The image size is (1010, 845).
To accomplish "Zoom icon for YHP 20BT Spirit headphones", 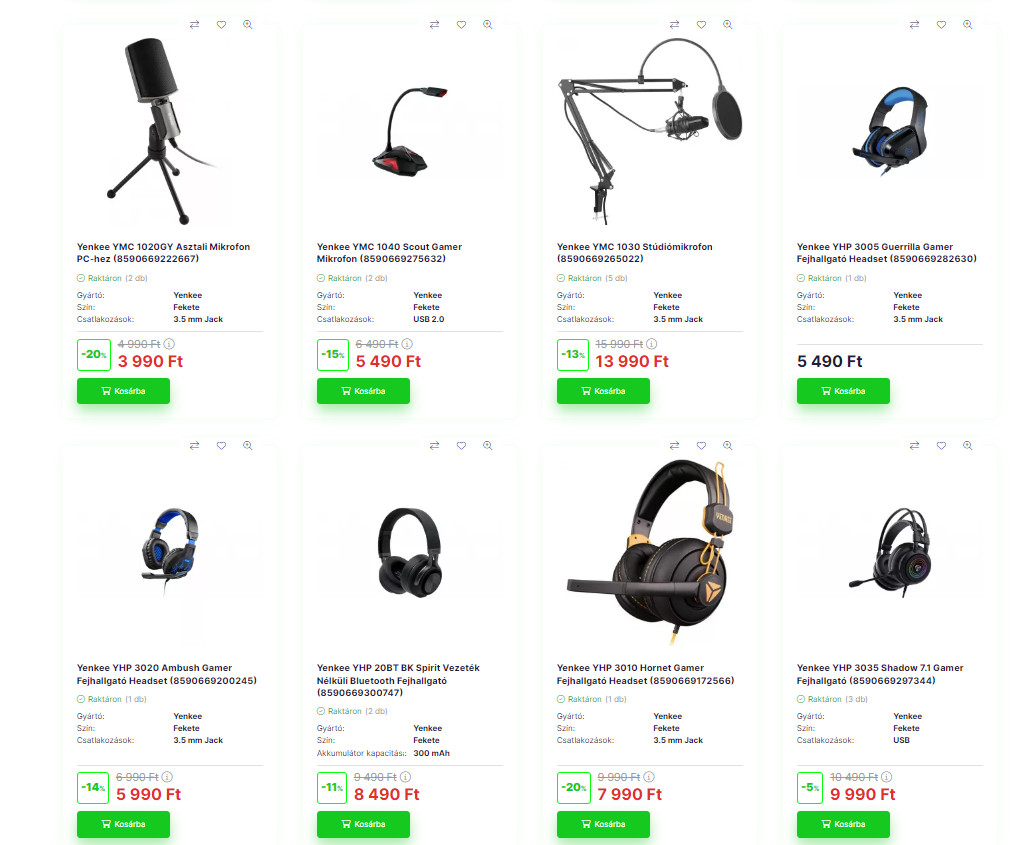I will (x=488, y=446).
